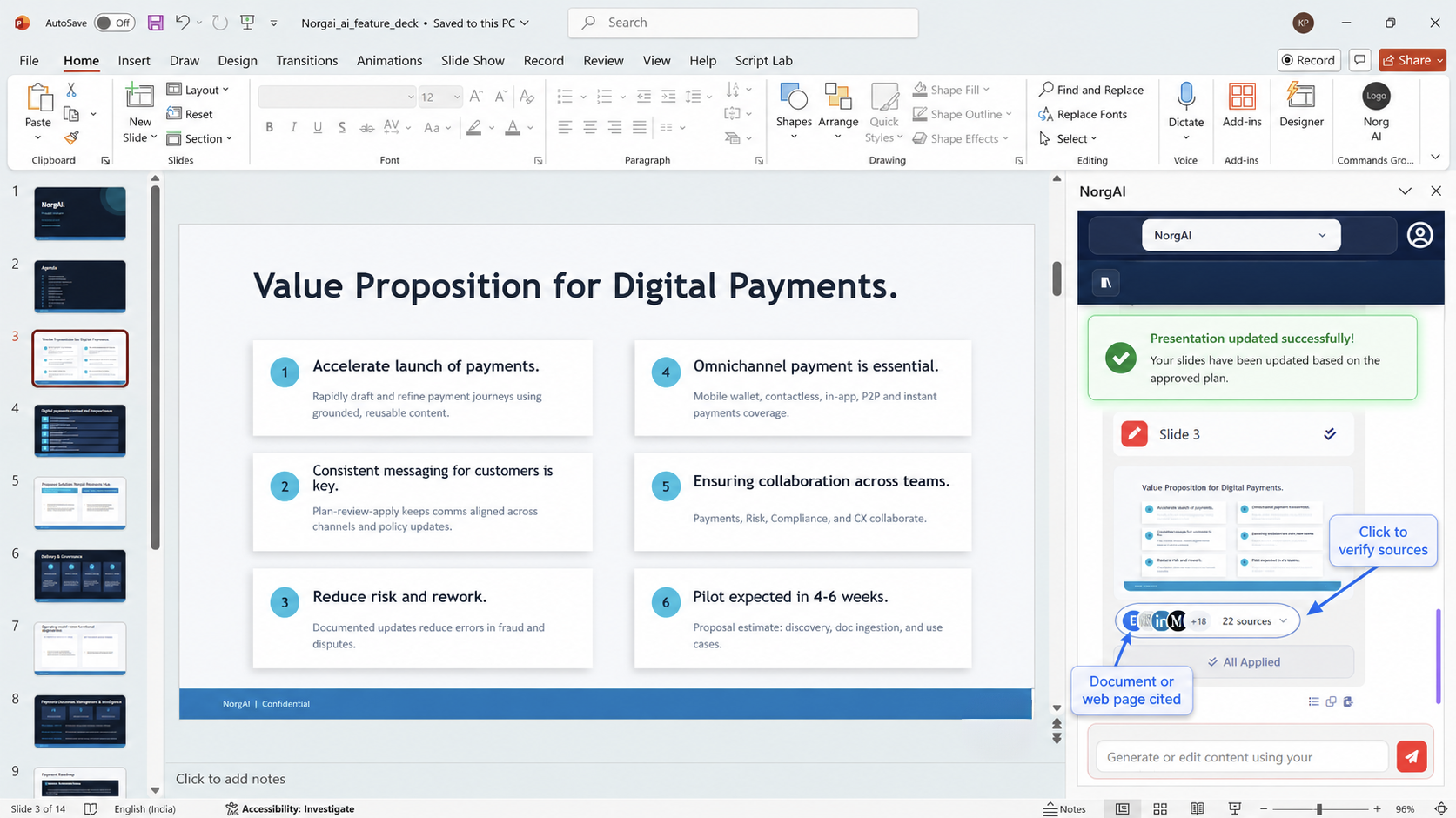Open the Arrange options
Screen dimensions: 1456x818
838,113
